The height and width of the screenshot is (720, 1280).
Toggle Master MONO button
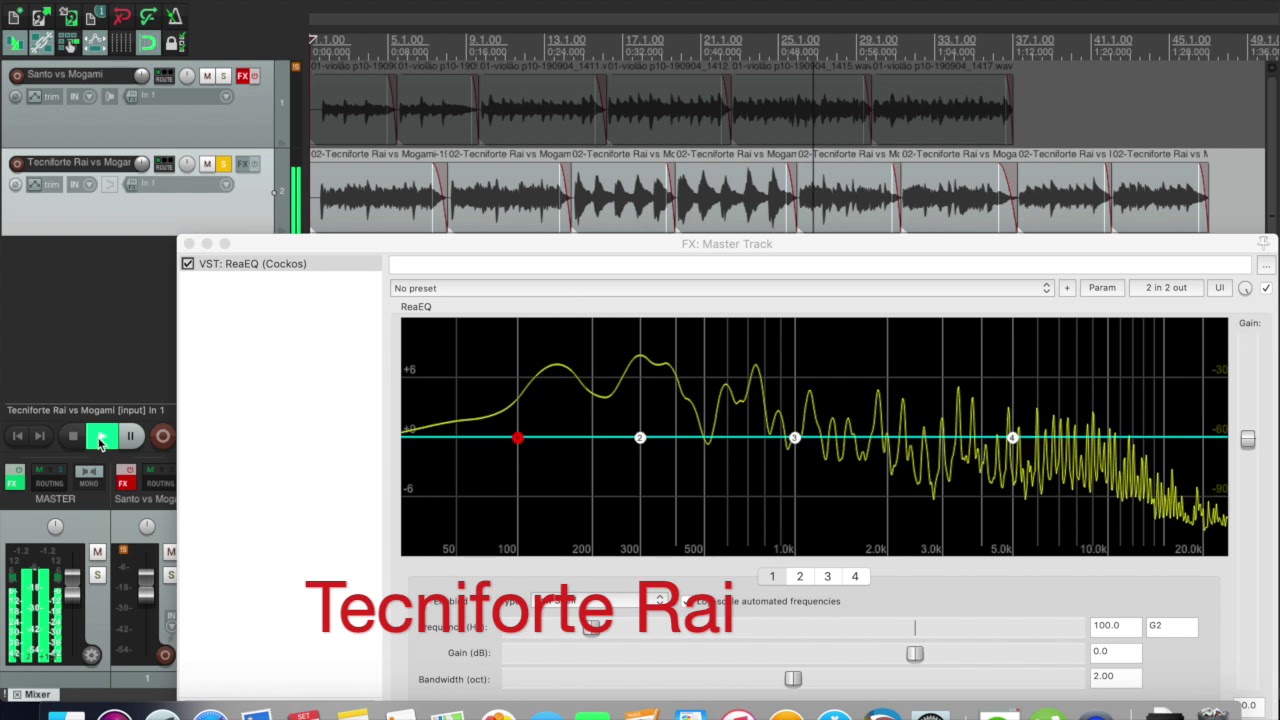(x=89, y=477)
